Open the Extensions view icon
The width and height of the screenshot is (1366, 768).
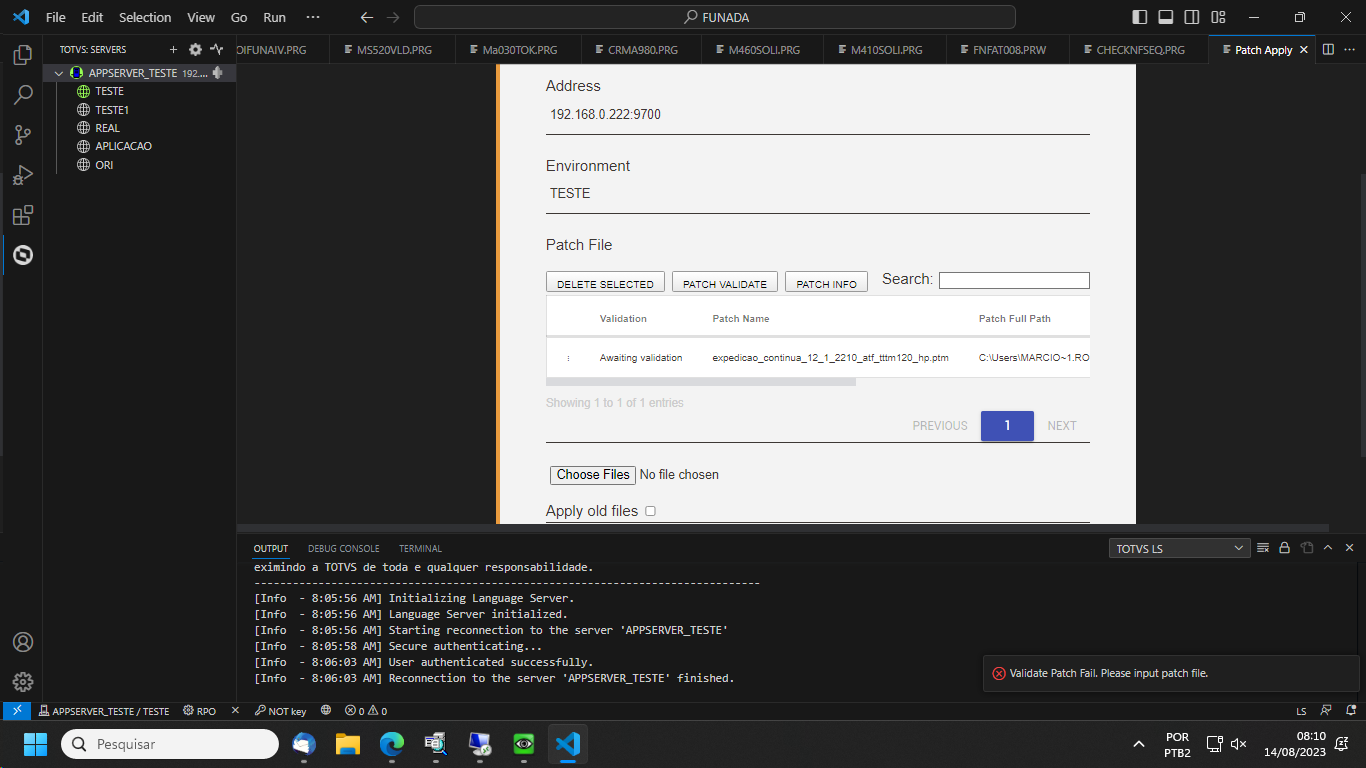tap(22, 215)
